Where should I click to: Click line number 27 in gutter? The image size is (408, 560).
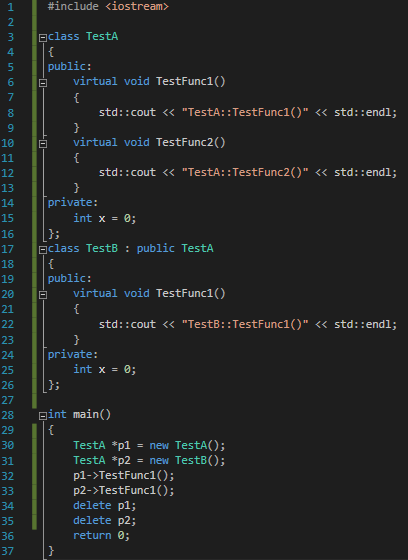[8, 400]
